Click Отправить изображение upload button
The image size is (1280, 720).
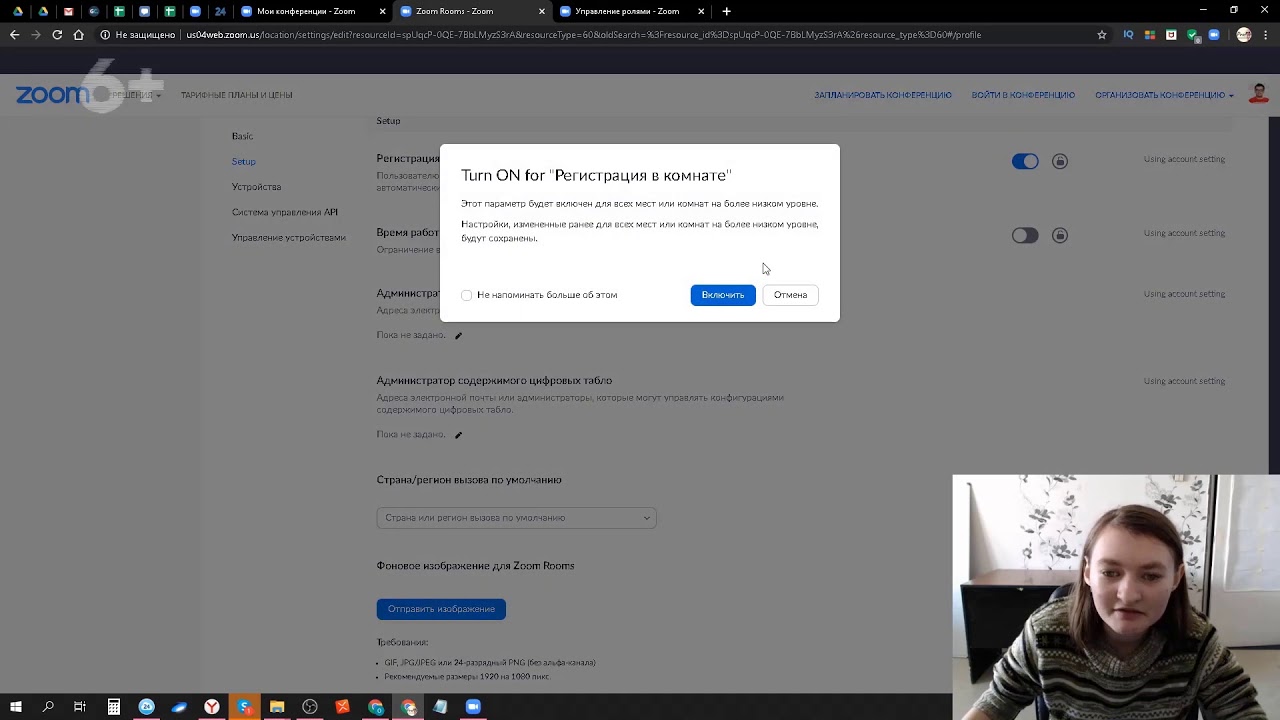(x=441, y=609)
